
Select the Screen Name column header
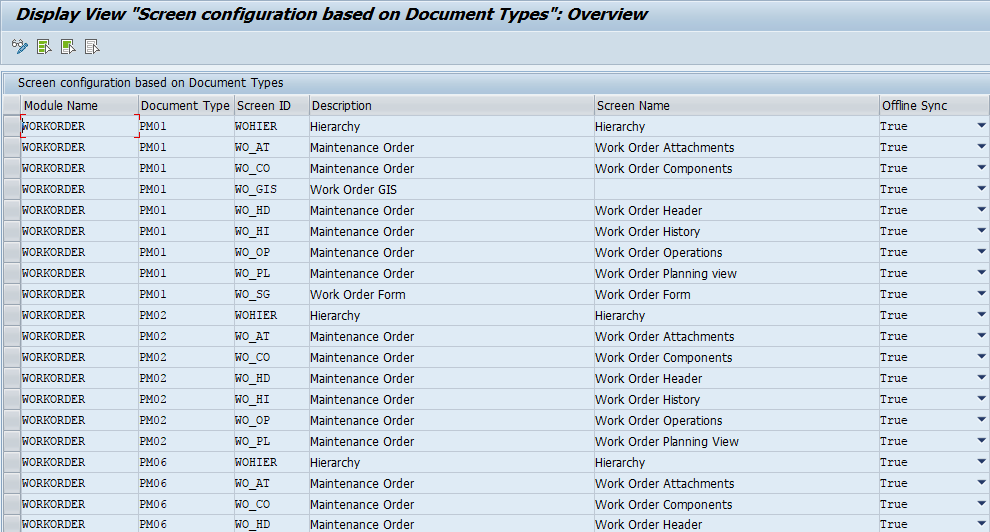click(x=735, y=105)
